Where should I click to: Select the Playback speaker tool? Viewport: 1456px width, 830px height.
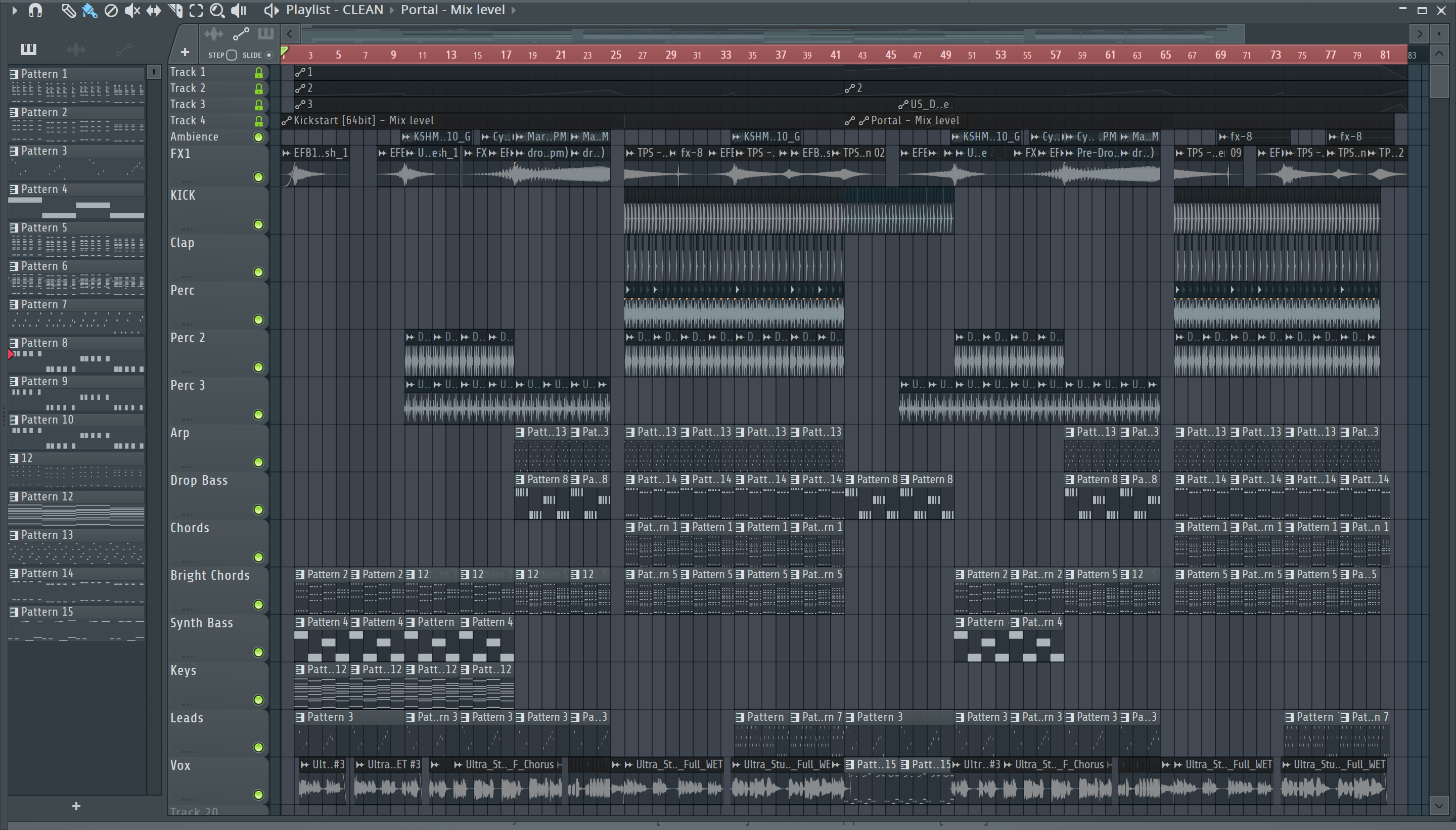(238, 10)
